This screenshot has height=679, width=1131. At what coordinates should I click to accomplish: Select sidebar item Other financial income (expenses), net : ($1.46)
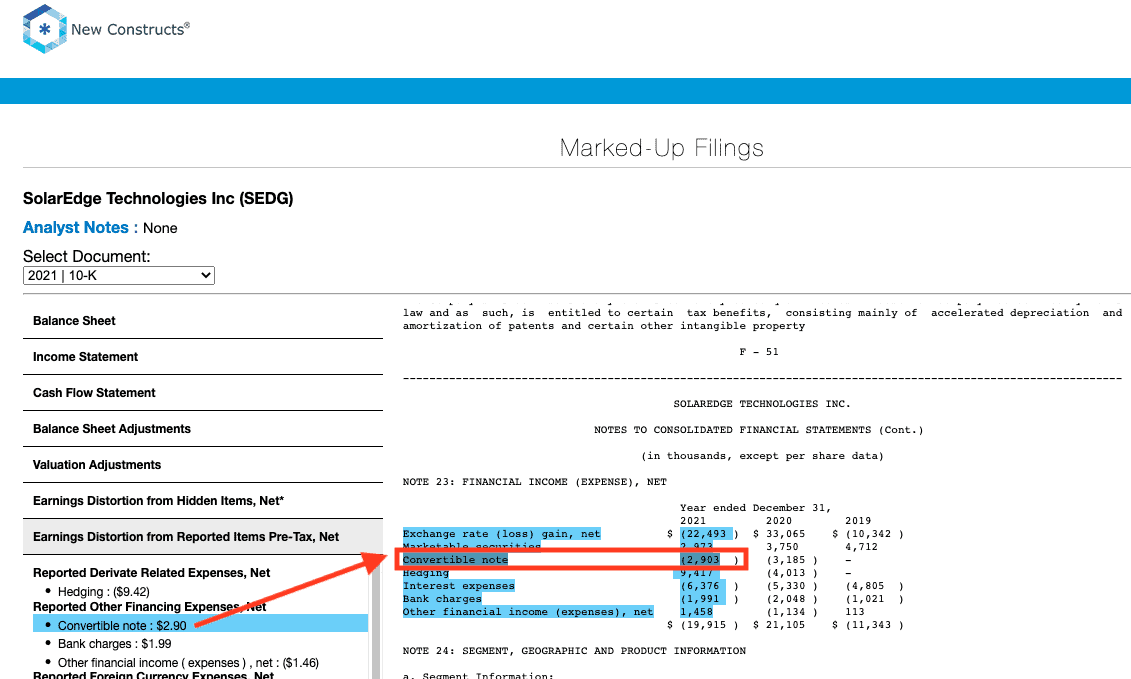[x=188, y=662]
